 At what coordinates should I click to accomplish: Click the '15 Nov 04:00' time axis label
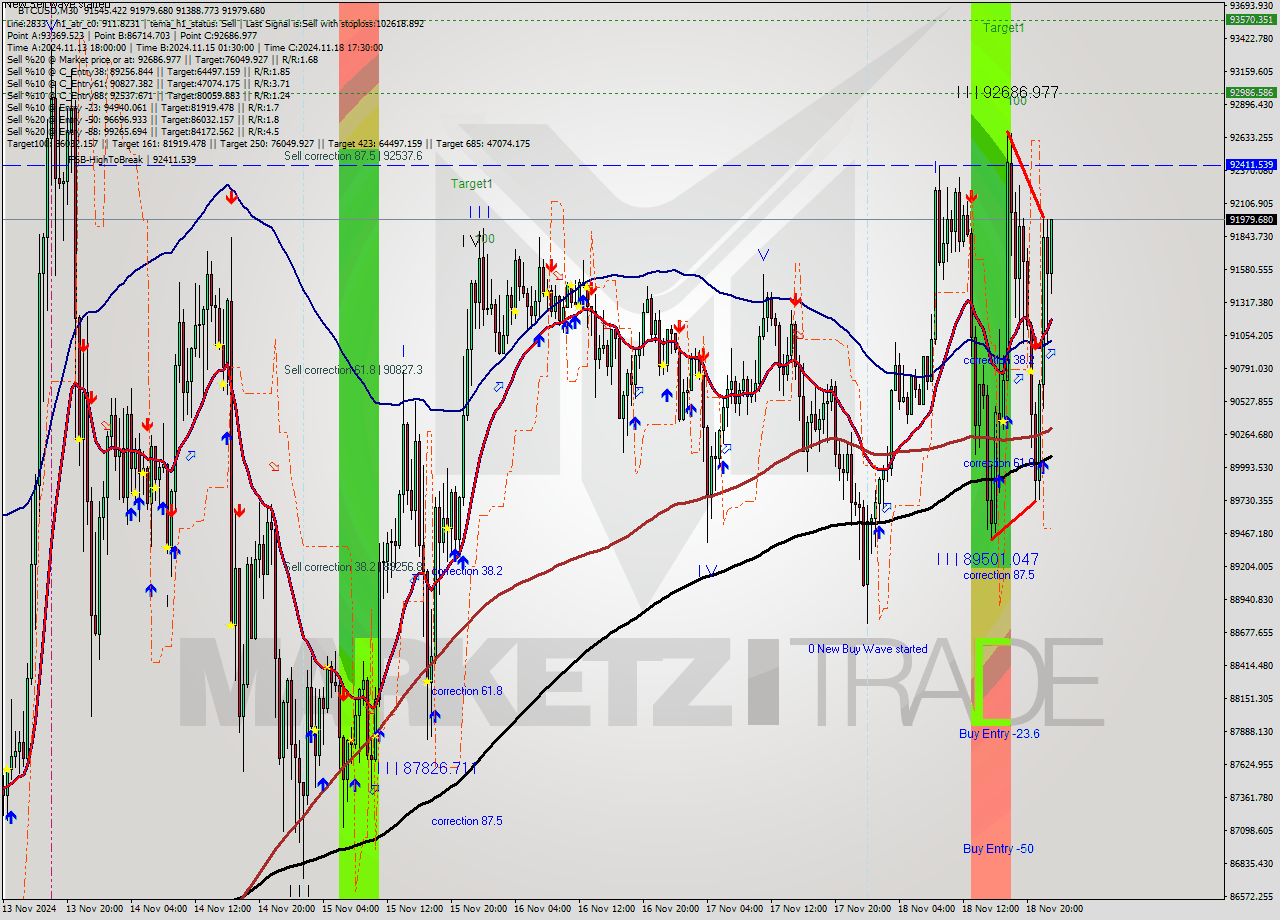(x=351, y=910)
